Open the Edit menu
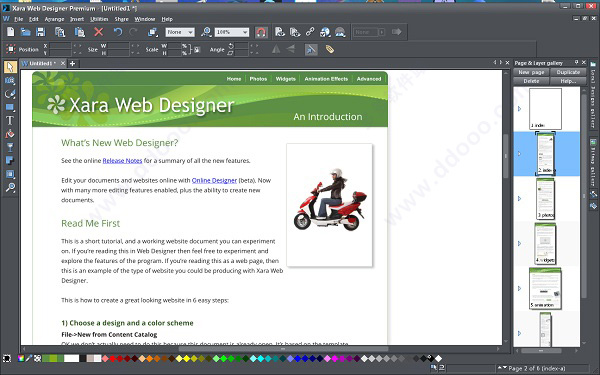The image size is (600, 375). 34,19
